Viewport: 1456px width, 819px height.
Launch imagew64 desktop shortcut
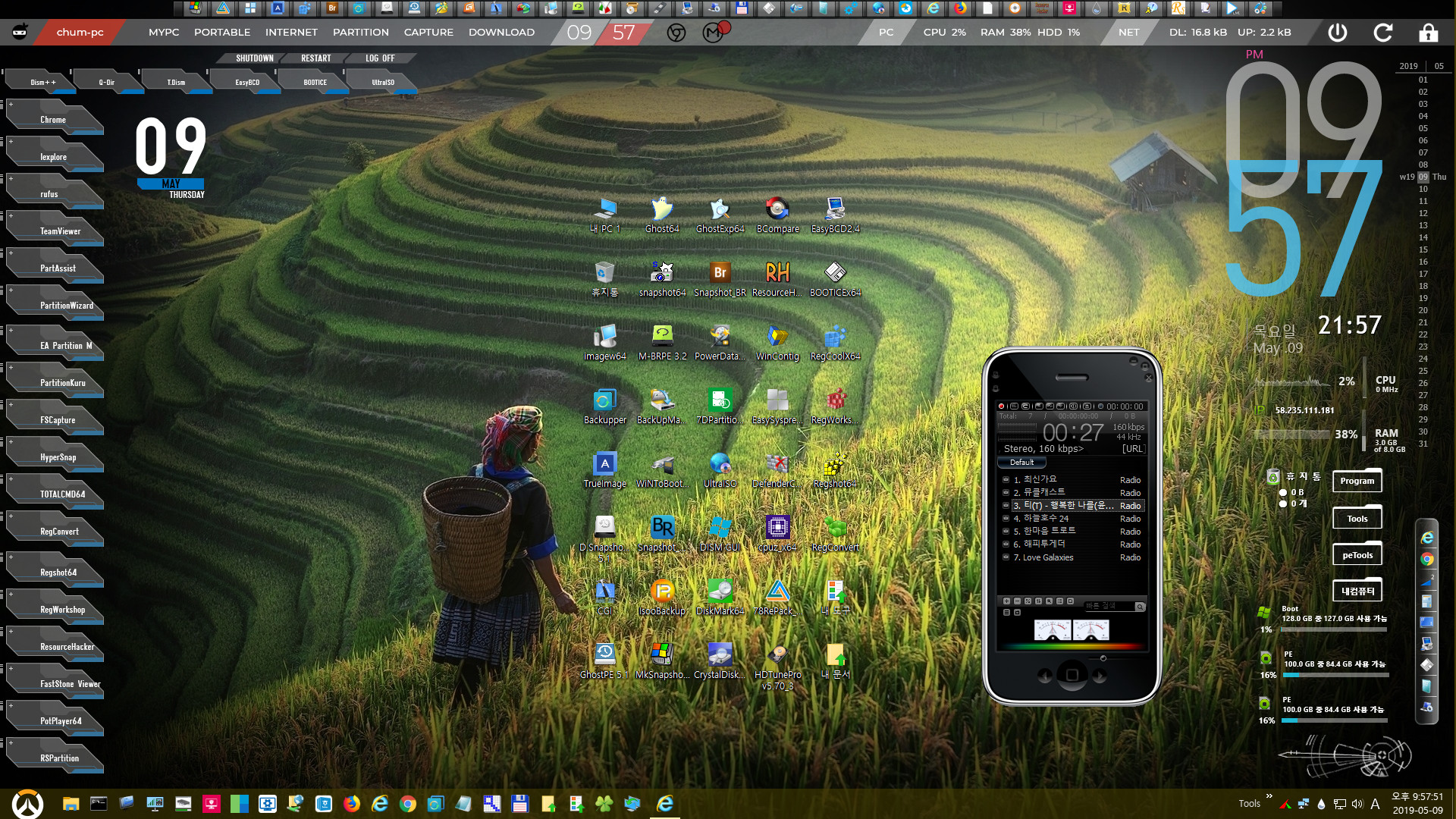pos(604,342)
